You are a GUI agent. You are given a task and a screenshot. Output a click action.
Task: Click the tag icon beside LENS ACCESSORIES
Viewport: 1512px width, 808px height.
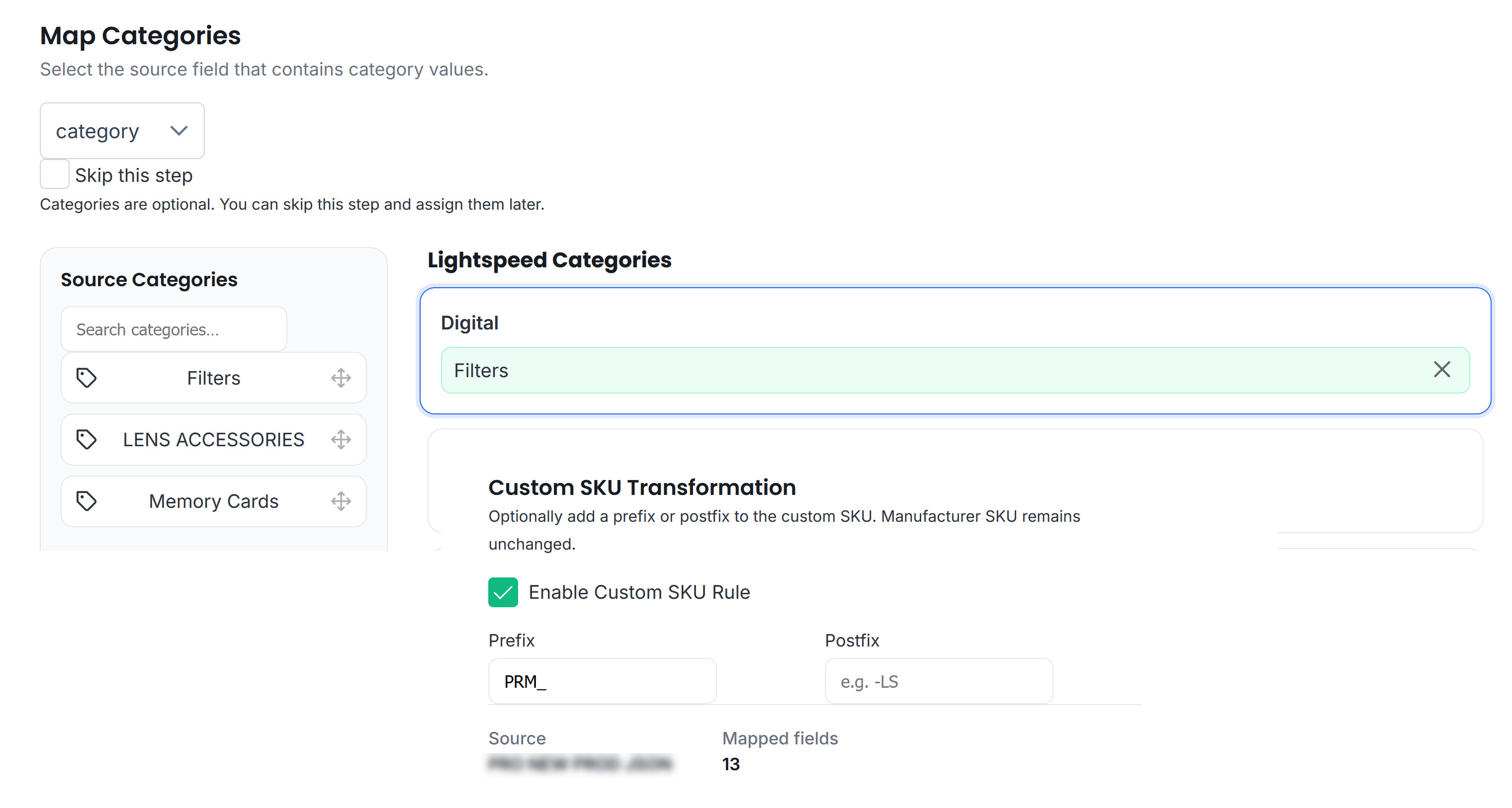pos(87,439)
